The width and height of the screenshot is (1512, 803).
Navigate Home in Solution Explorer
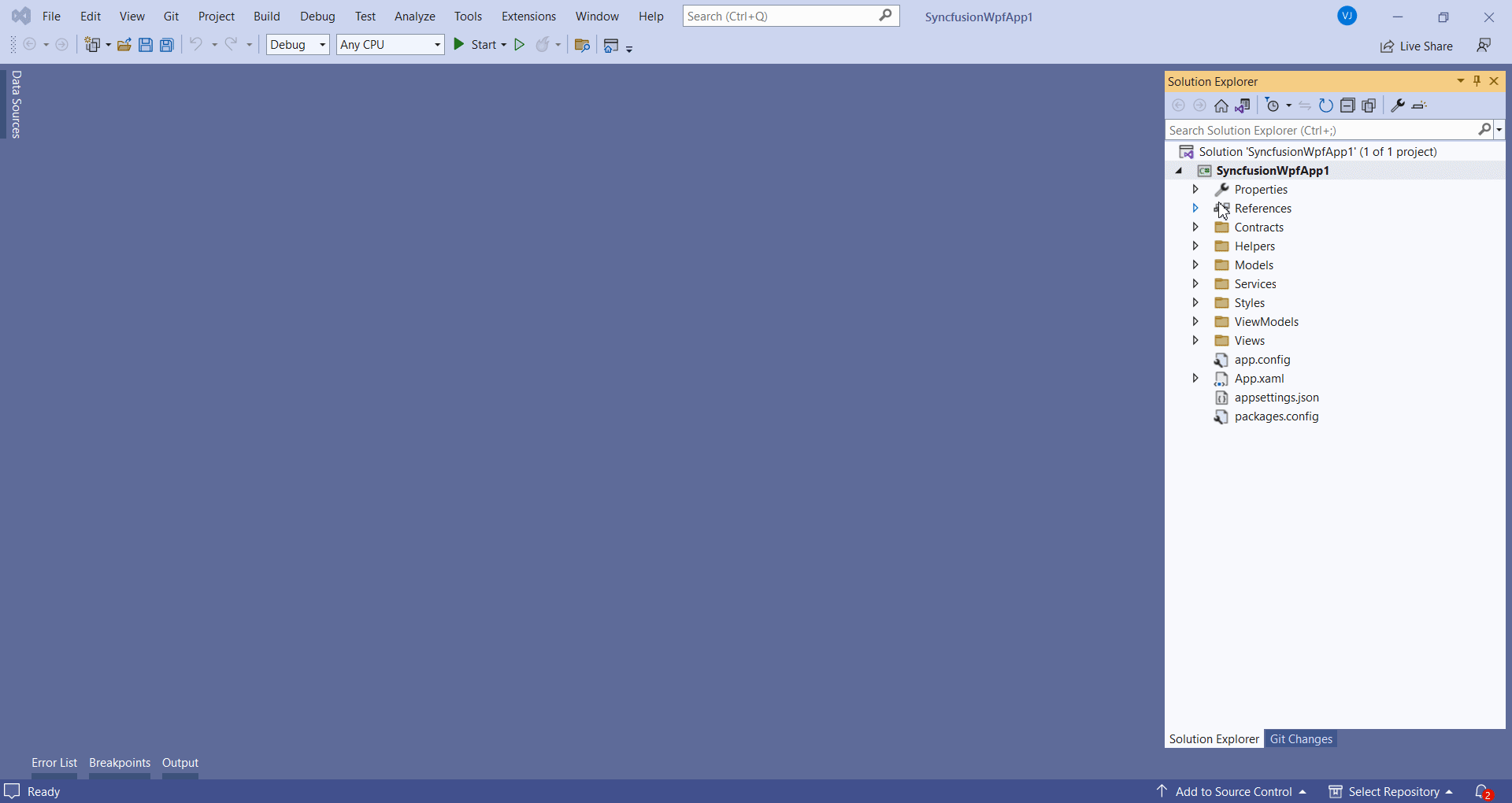click(1221, 105)
